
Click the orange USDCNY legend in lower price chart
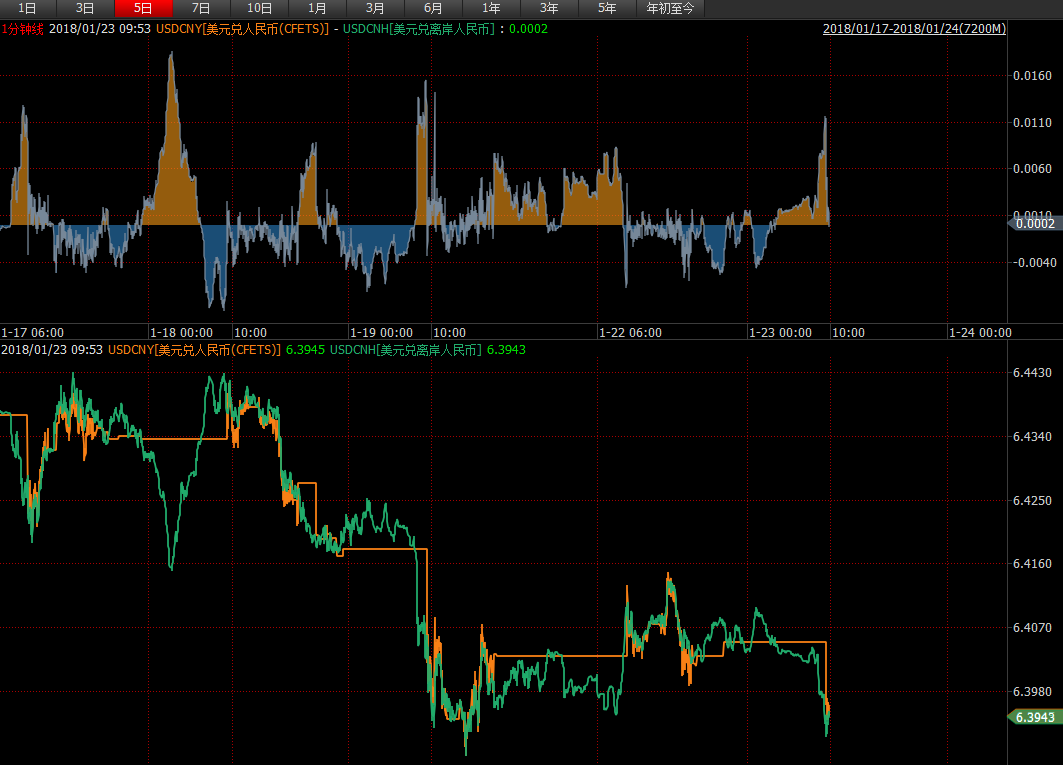[195, 349]
